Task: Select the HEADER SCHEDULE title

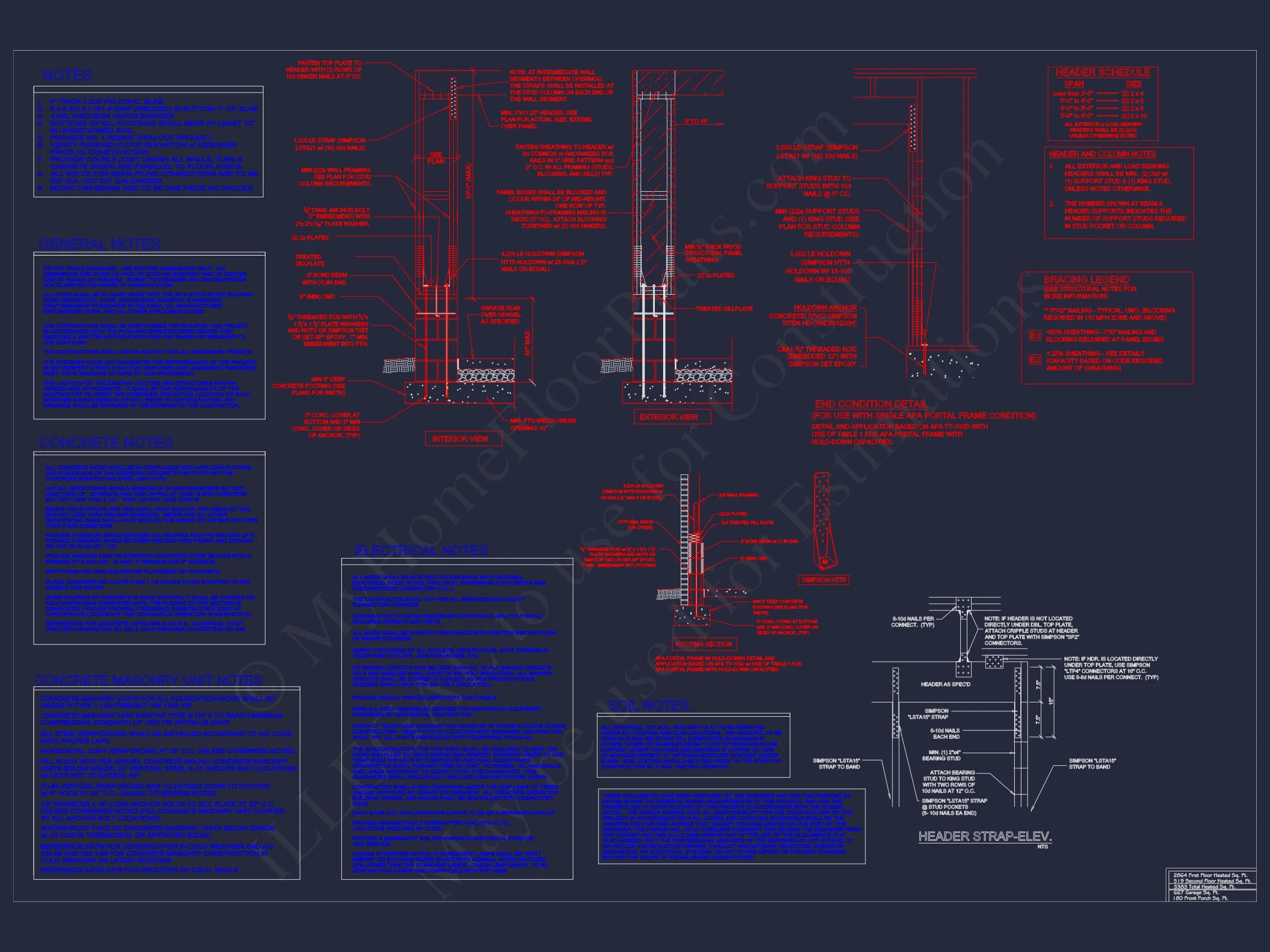Action: tap(1102, 73)
